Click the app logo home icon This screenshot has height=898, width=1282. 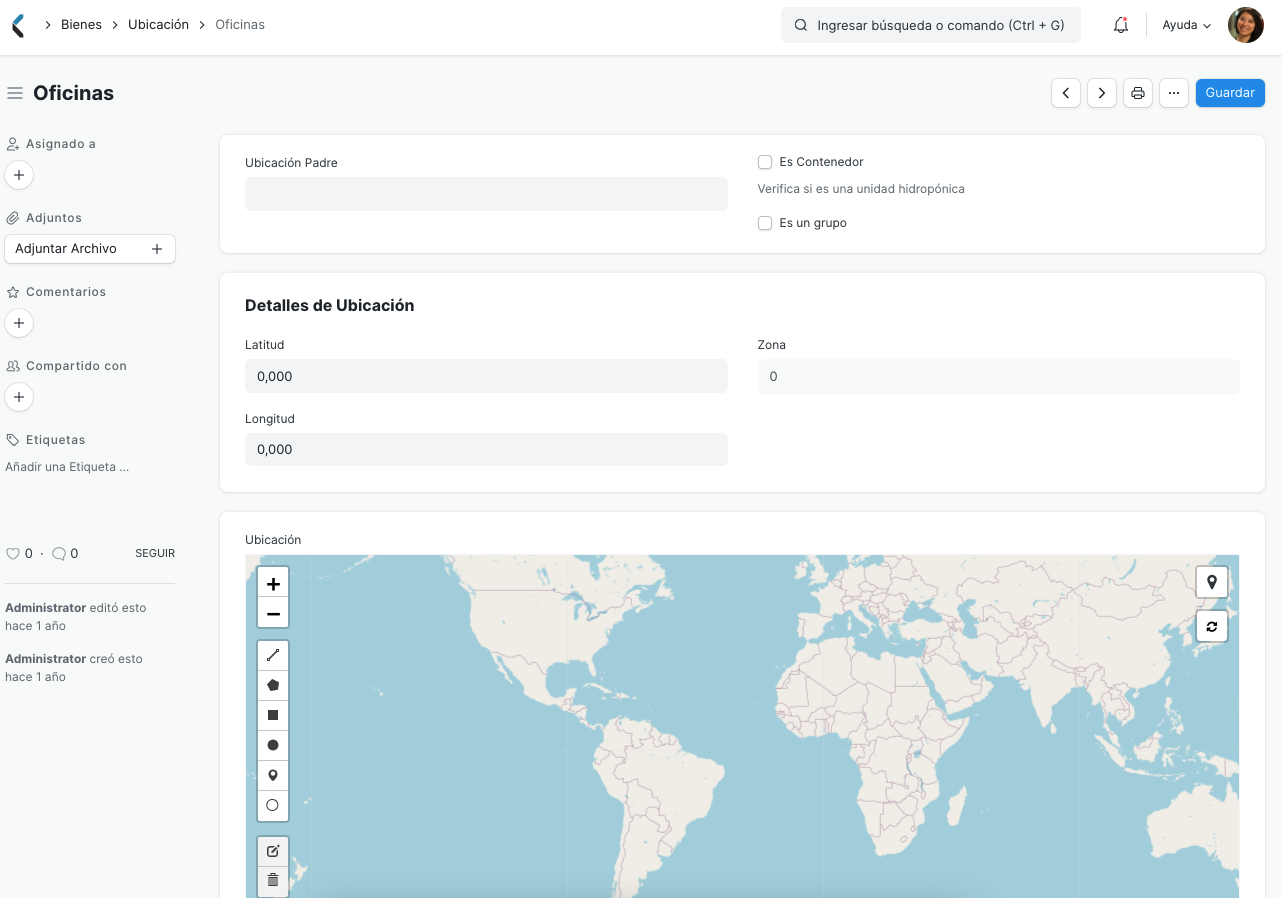coord(17,25)
